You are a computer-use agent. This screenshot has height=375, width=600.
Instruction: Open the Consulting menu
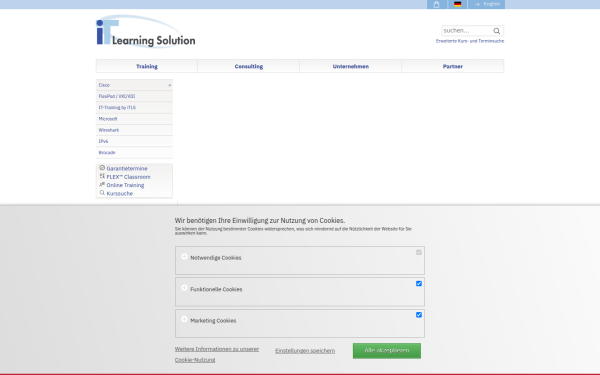249,66
